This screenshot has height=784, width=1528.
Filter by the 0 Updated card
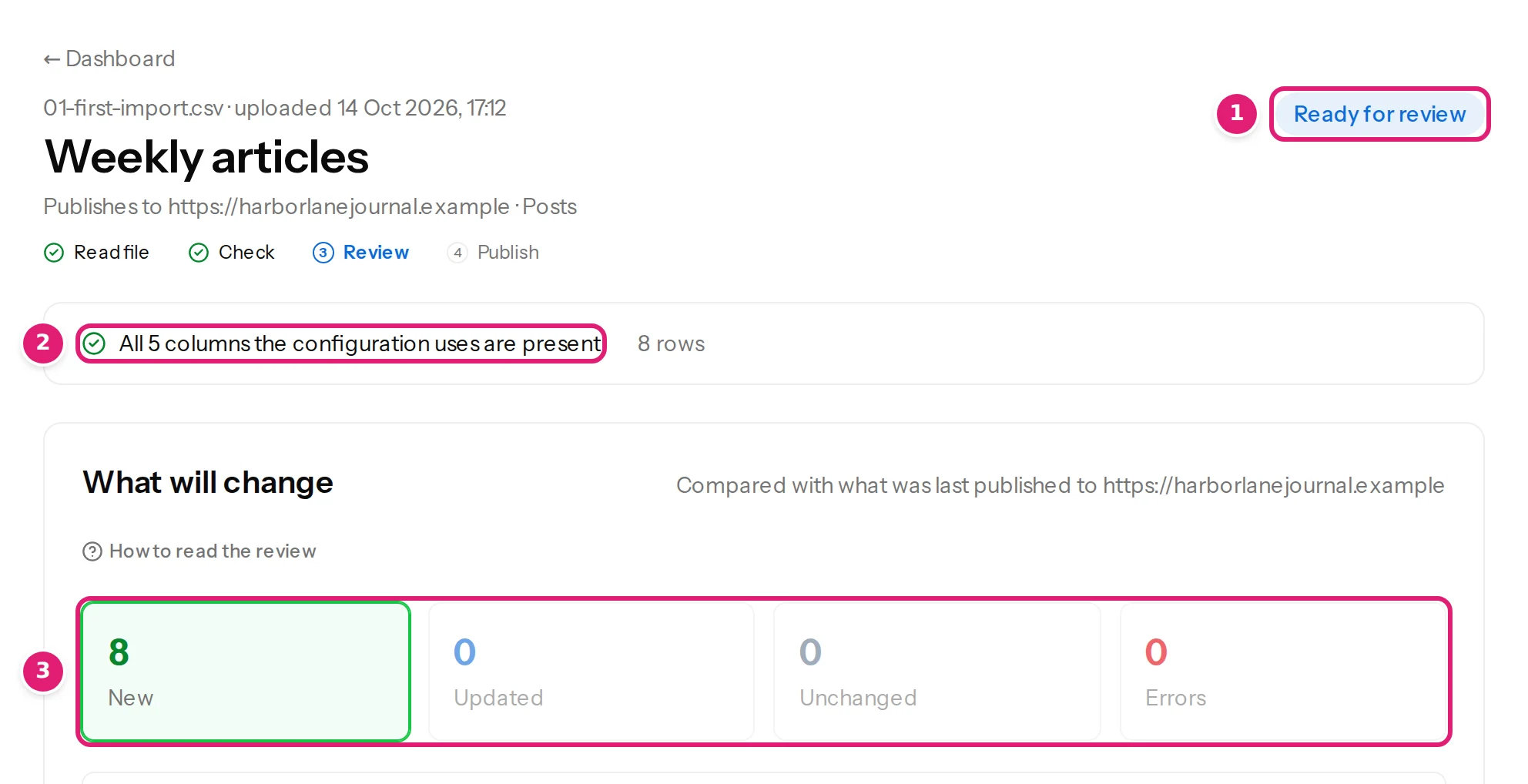click(x=591, y=672)
